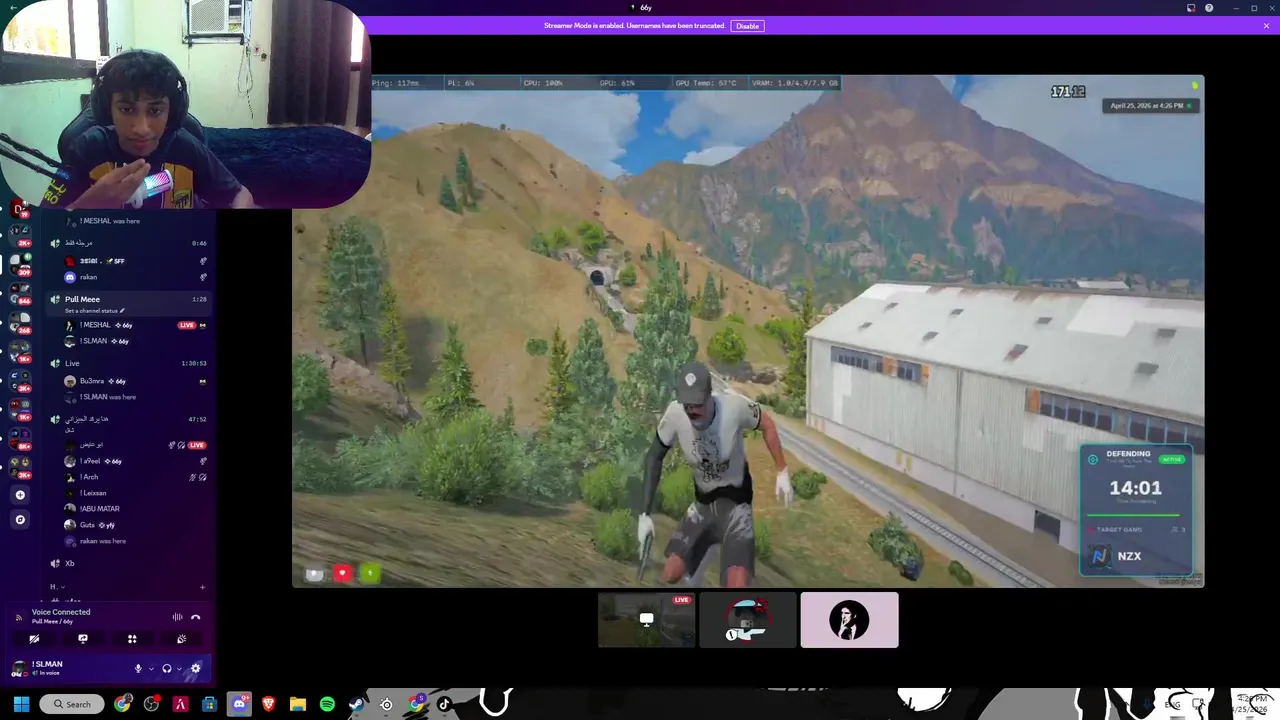Open noise suppression settings in voice panel

click(177, 617)
